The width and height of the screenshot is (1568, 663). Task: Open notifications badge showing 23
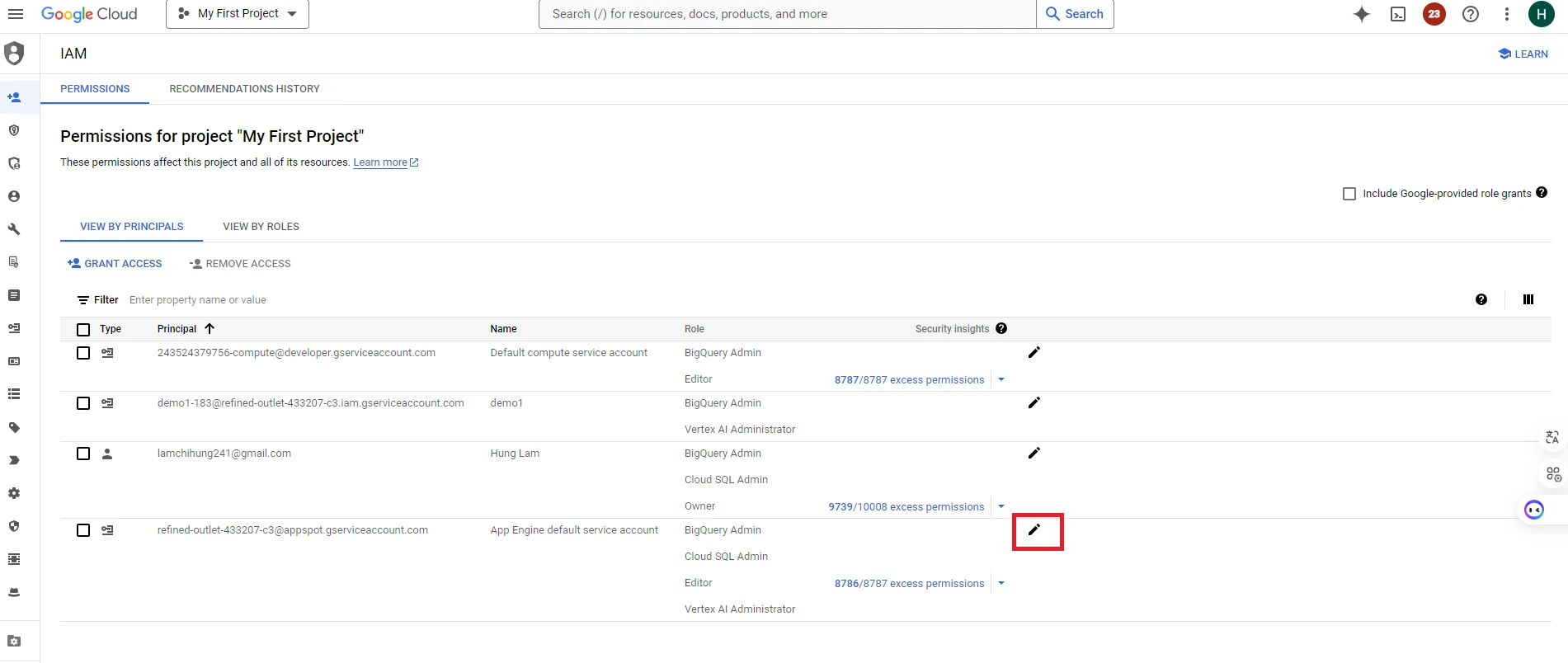pyautogui.click(x=1434, y=14)
